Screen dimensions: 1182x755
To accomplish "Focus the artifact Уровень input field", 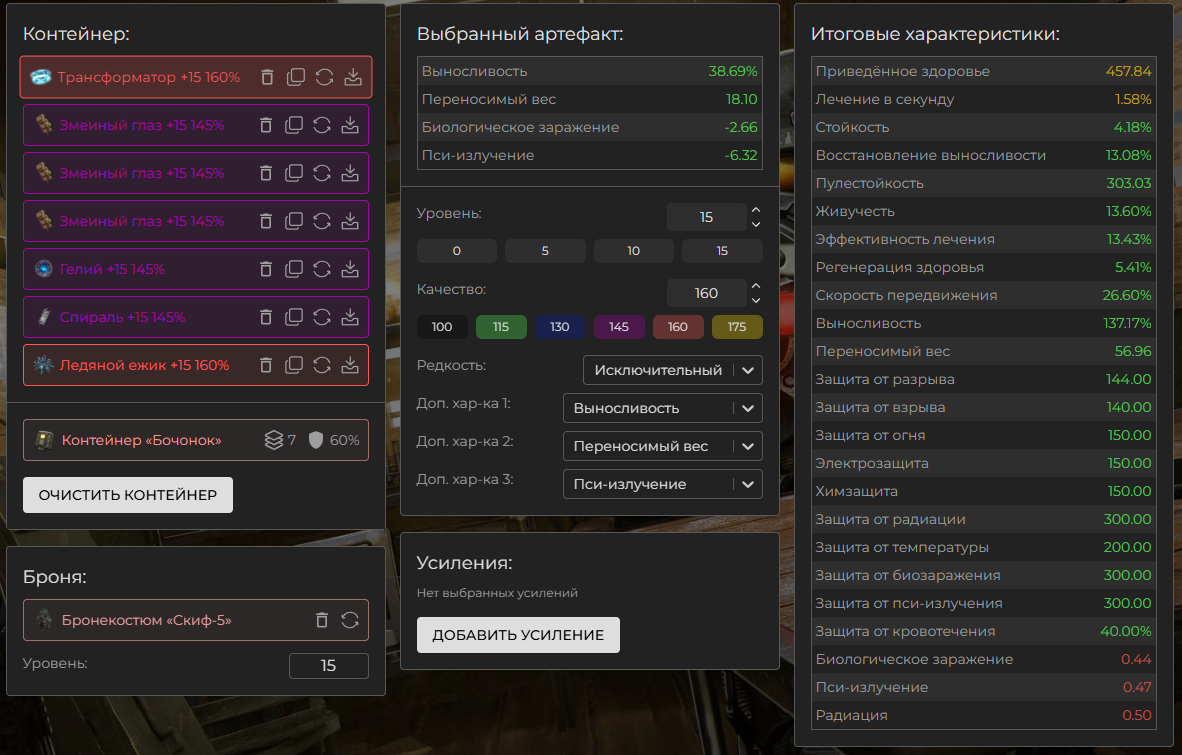I will (706, 217).
